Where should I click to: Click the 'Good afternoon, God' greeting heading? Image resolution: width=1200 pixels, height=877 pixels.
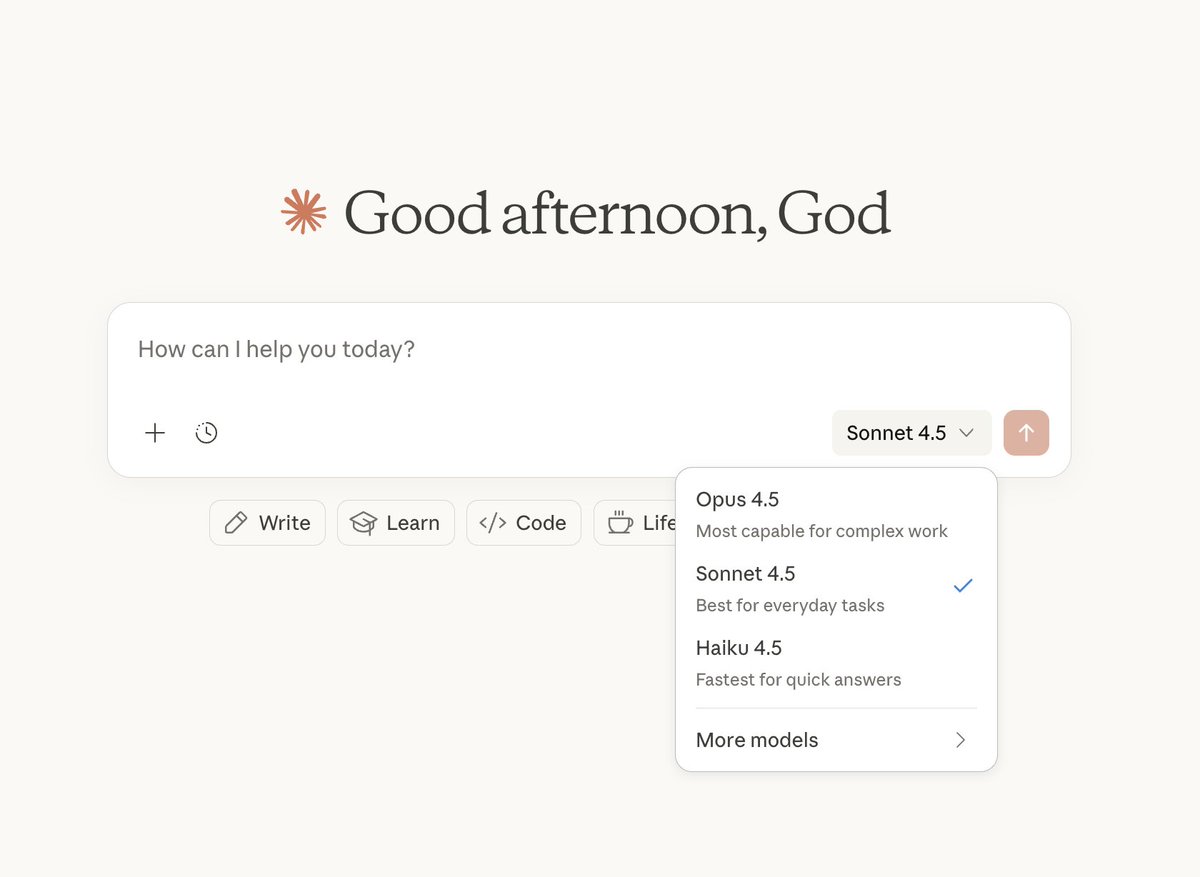click(617, 213)
